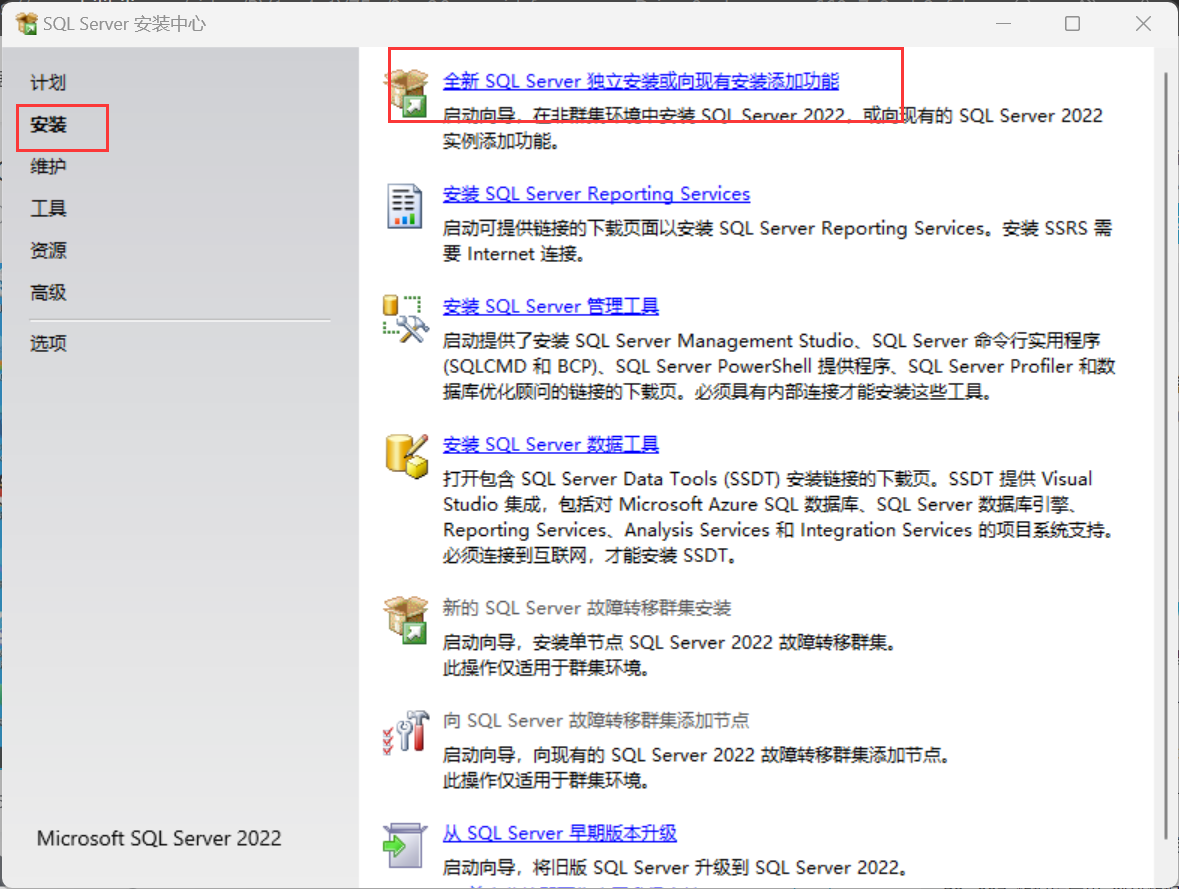The image size is (1179, 889).
Task: Go to 资源 page in sidebar
Action: click(x=48, y=250)
